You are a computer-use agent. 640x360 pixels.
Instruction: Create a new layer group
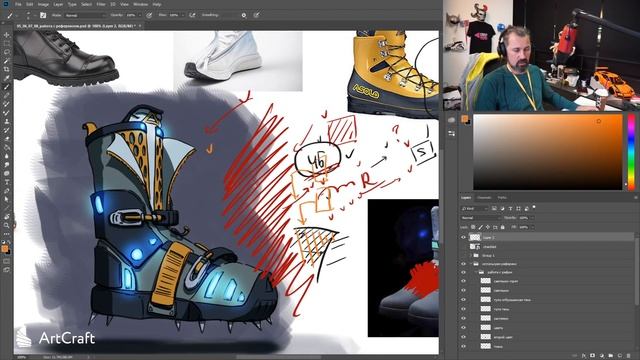point(611,356)
